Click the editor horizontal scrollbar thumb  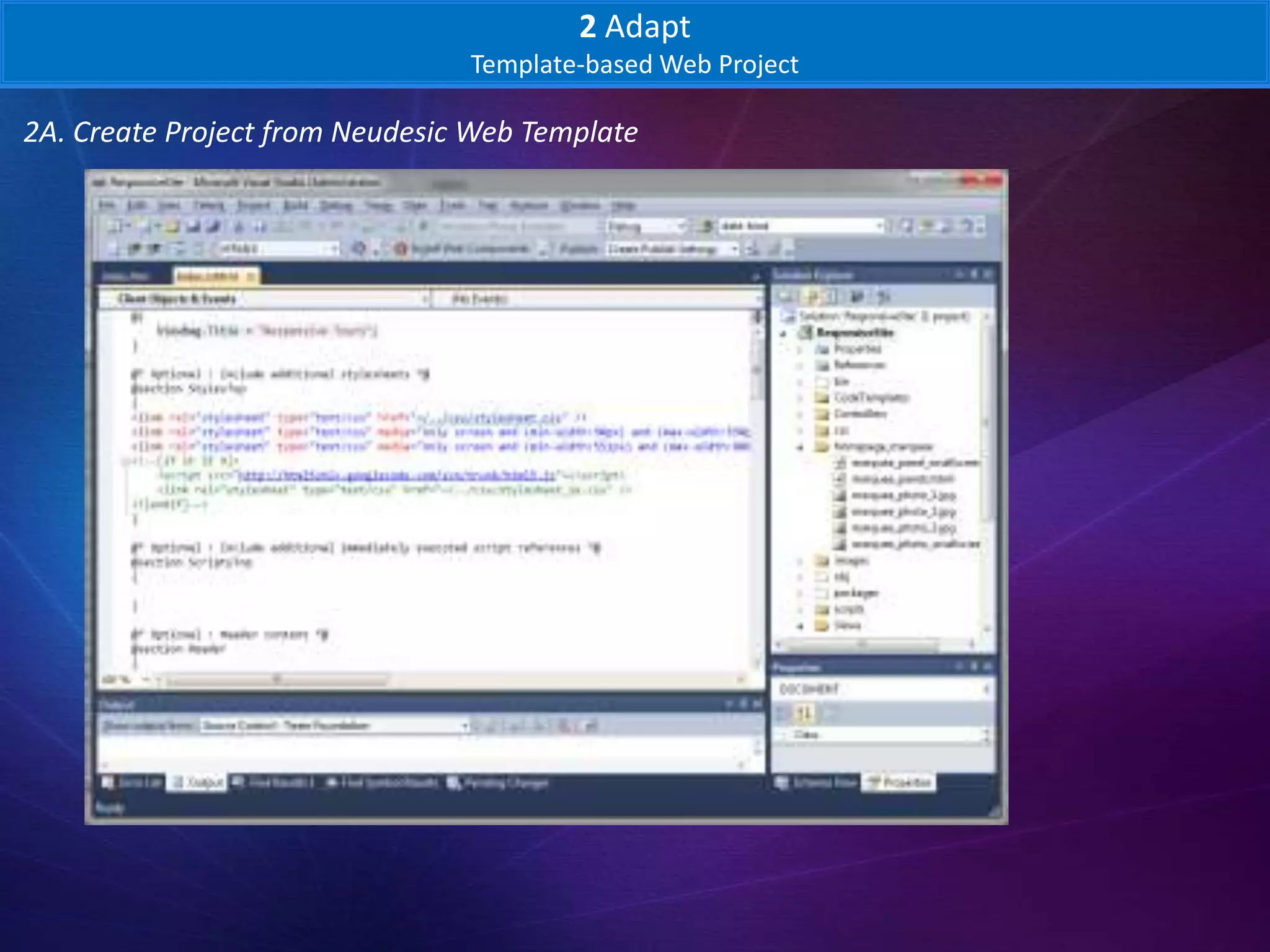pos(277,679)
